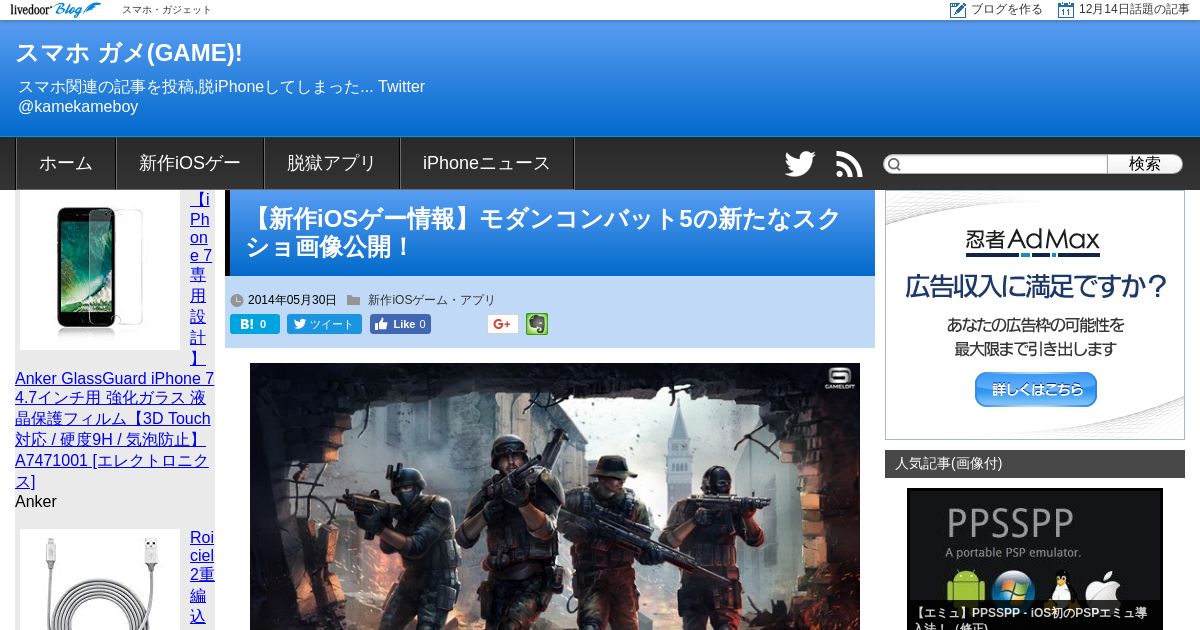Clip article with Evernote elephant icon
Viewport: 1200px width, 630px height.
click(x=537, y=324)
